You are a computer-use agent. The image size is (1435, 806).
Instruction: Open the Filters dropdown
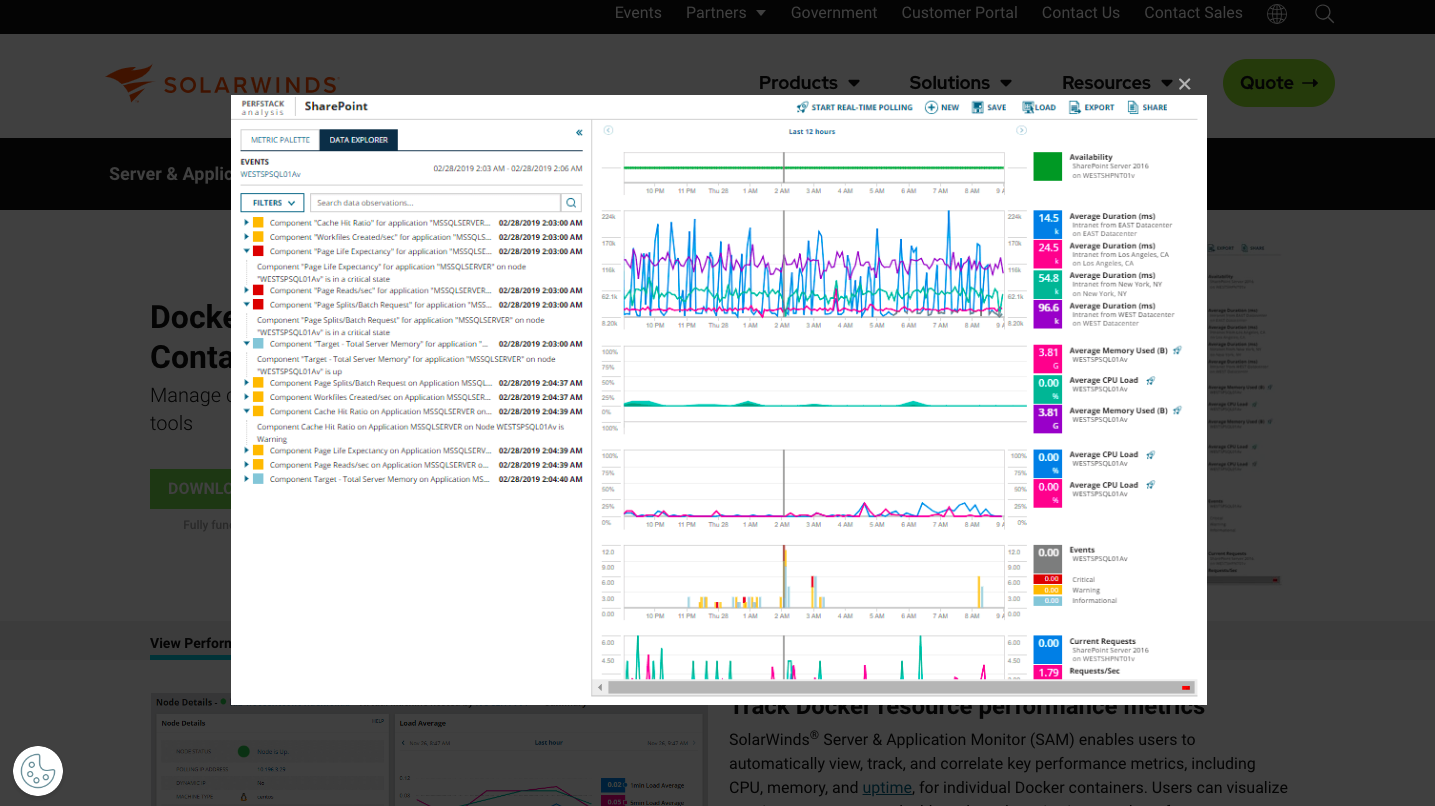pos(271,202)
